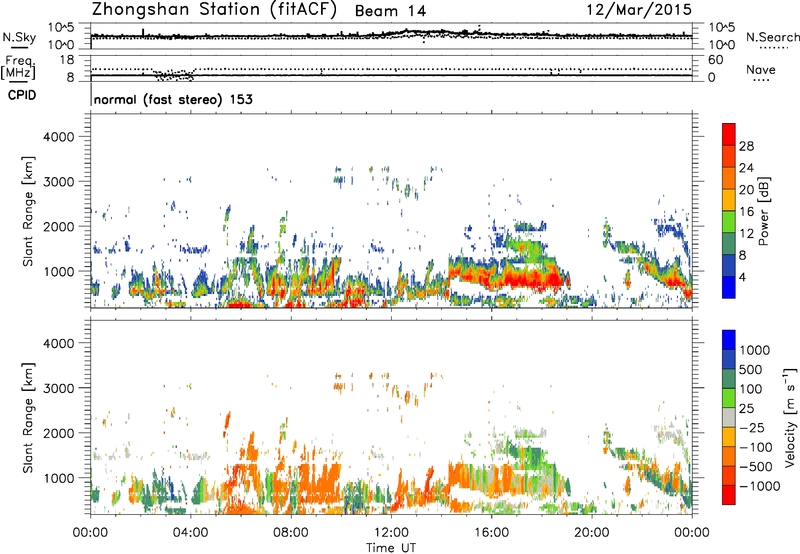This screenshot has width=800, height=554.
Task: Click the "16" power colorbar label
Action: (x=746, y=212)
